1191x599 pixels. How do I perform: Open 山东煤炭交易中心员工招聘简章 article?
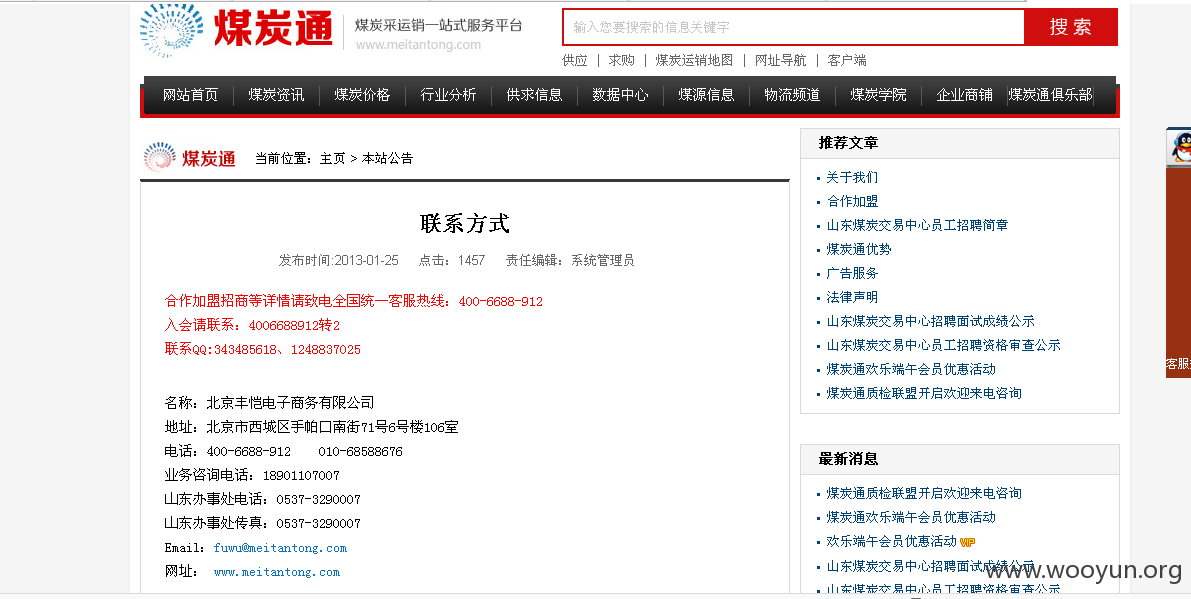[x=918, y=225]
